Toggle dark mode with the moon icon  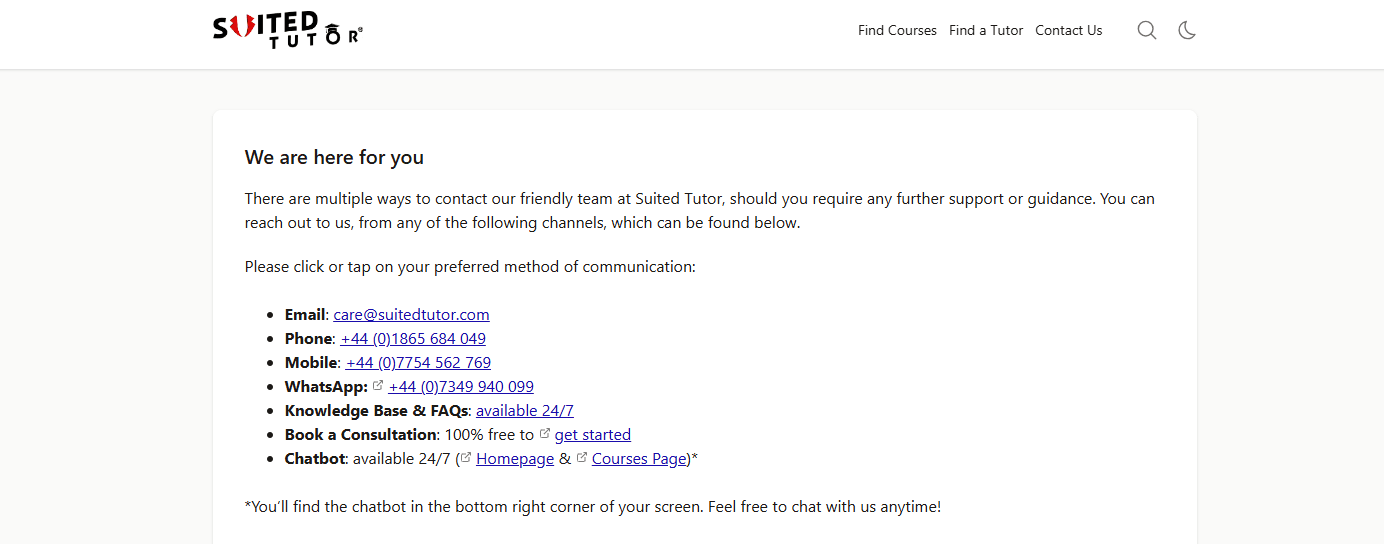click(x=1187, y=30)
